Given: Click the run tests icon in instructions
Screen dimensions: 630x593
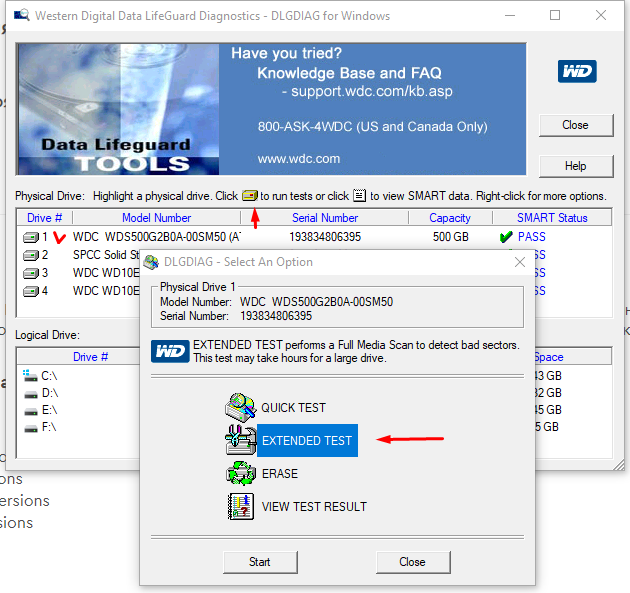Looking at the screenshot, I should [250, 196].
